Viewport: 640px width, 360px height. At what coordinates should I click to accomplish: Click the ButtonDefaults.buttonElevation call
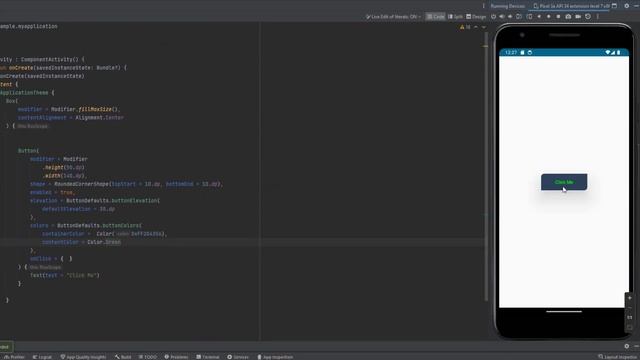pos(113,201)
